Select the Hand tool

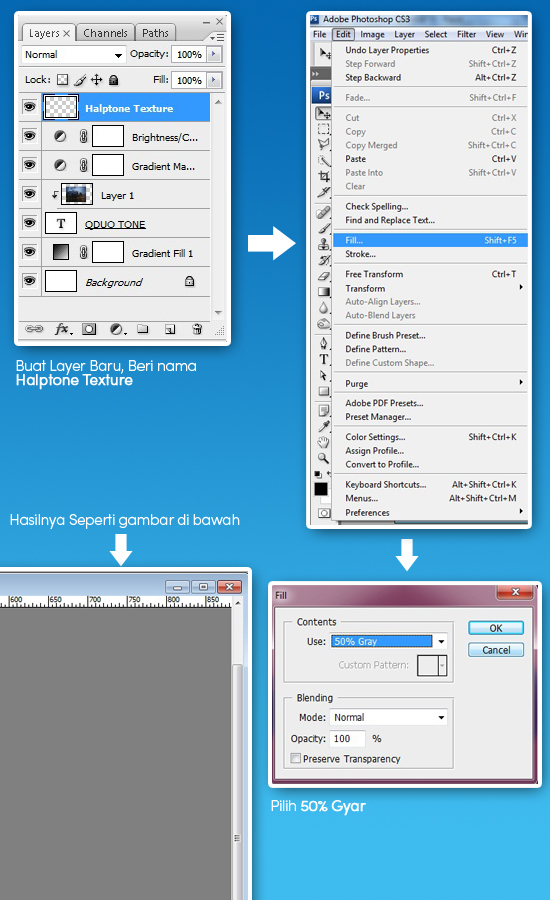coord(324,442)
